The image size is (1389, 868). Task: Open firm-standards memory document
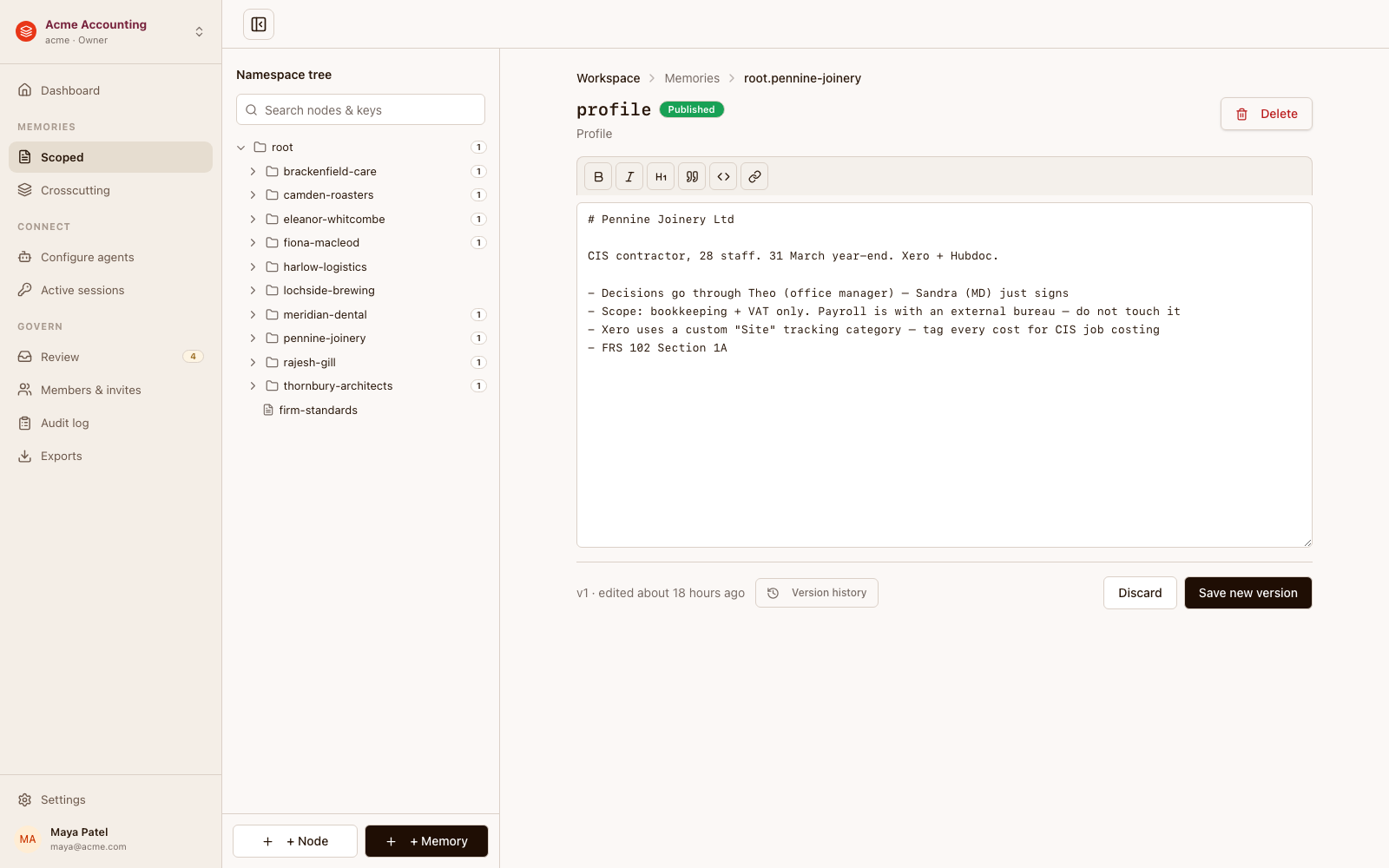coord(310,411)
